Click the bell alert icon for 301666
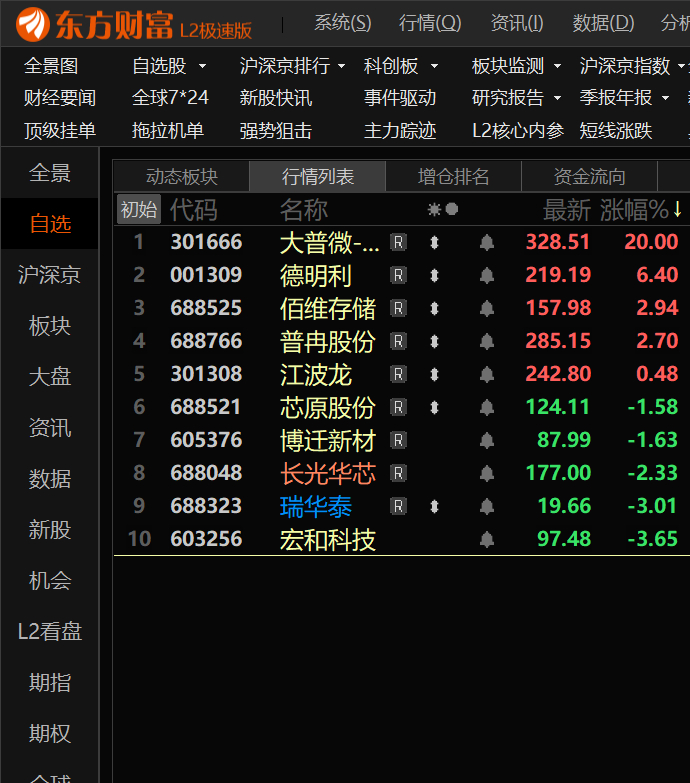 [x=487, y=243]
